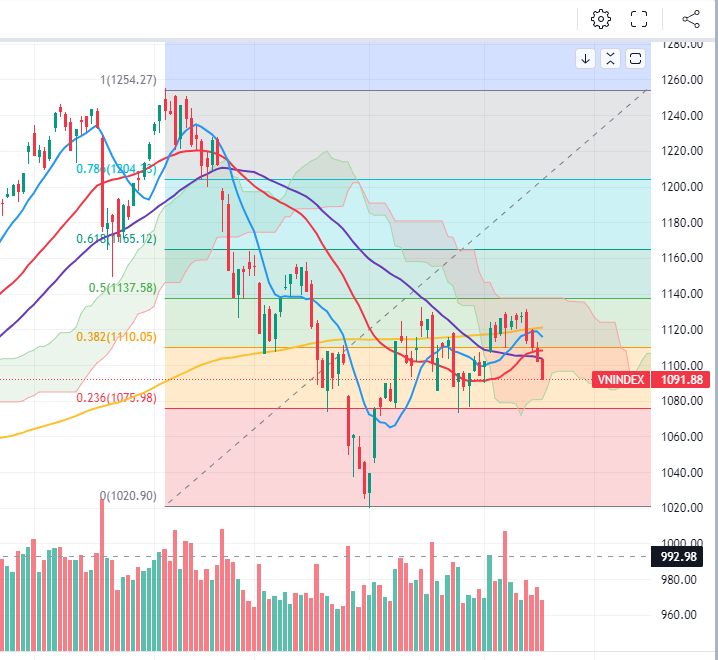This screenshot has height=660, width=718.
Task: Click the tallest red volume bar
Action: coord(101,580)
